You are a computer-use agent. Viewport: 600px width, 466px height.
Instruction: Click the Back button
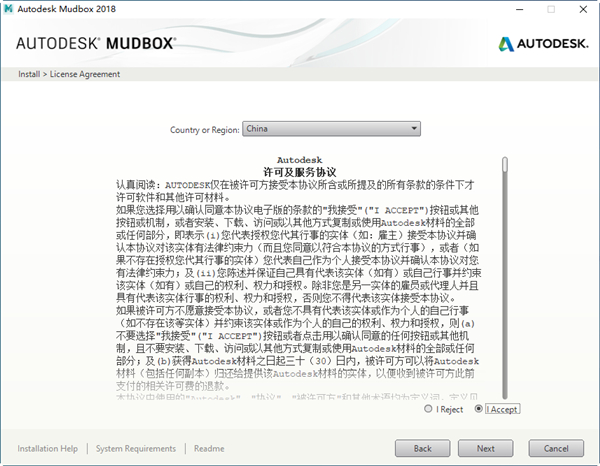click(x=422, y=448)
